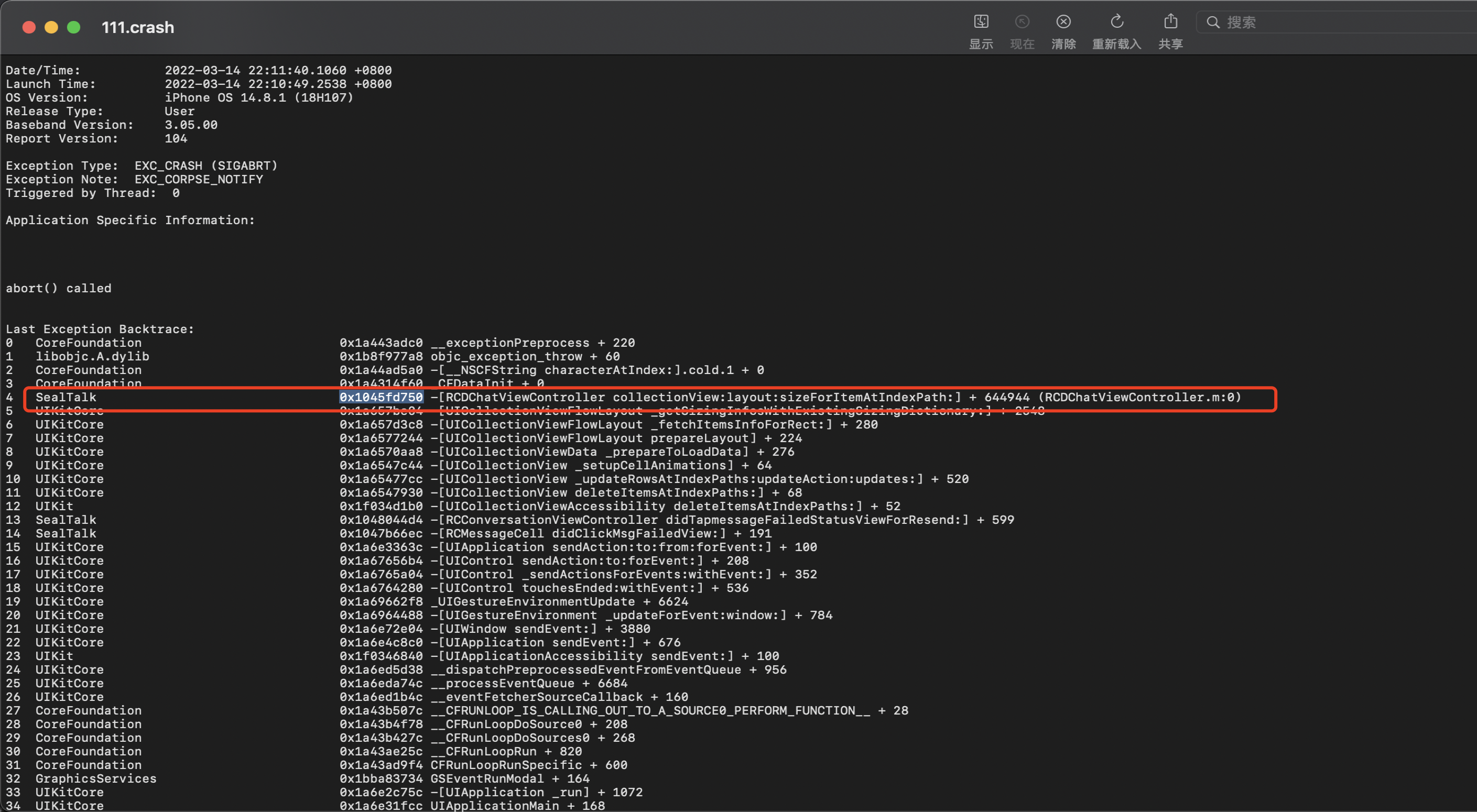
Task: Click the 现在 (Now) arrow icon
Action: pyautogui.click(x=1022, y=23)
